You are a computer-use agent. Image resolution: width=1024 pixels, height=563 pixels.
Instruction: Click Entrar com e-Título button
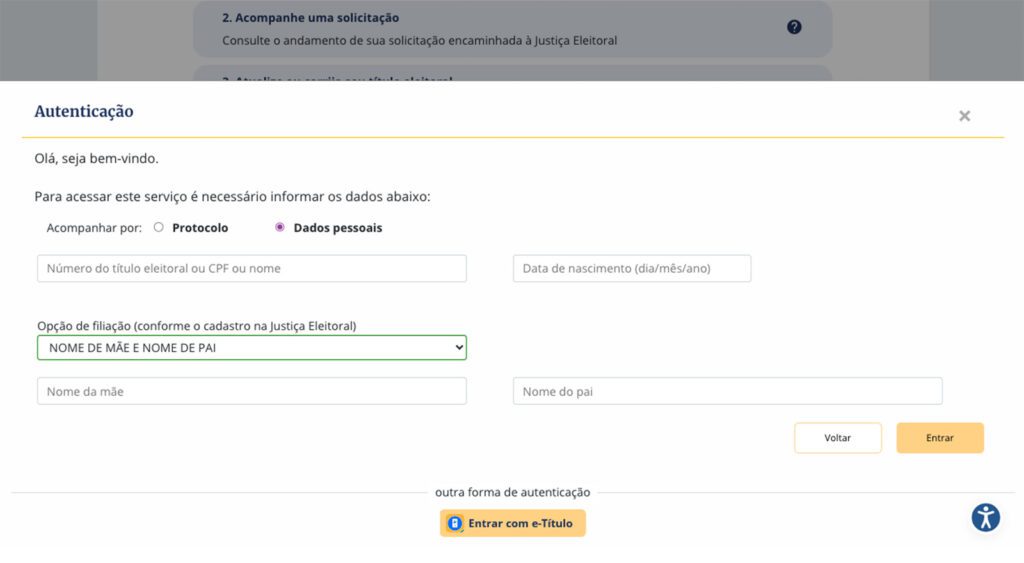coord(513,523)
